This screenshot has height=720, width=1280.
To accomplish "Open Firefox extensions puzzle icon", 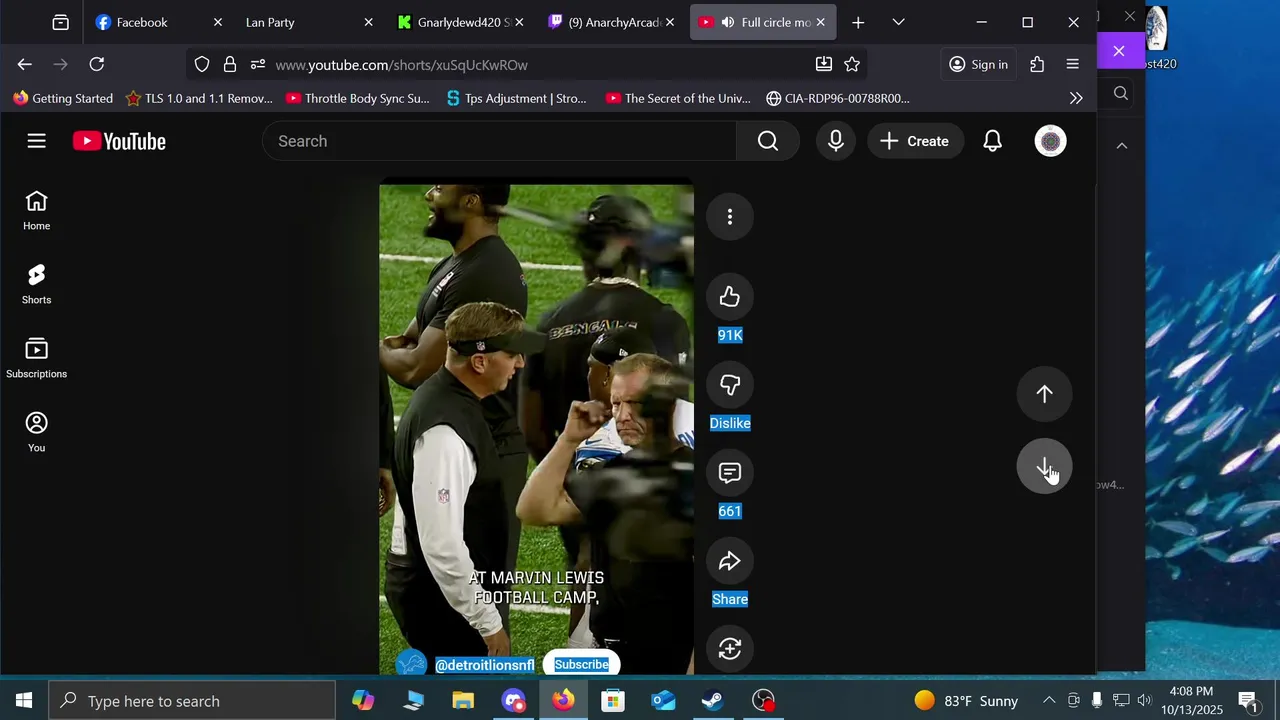I will pos(1037,64).
